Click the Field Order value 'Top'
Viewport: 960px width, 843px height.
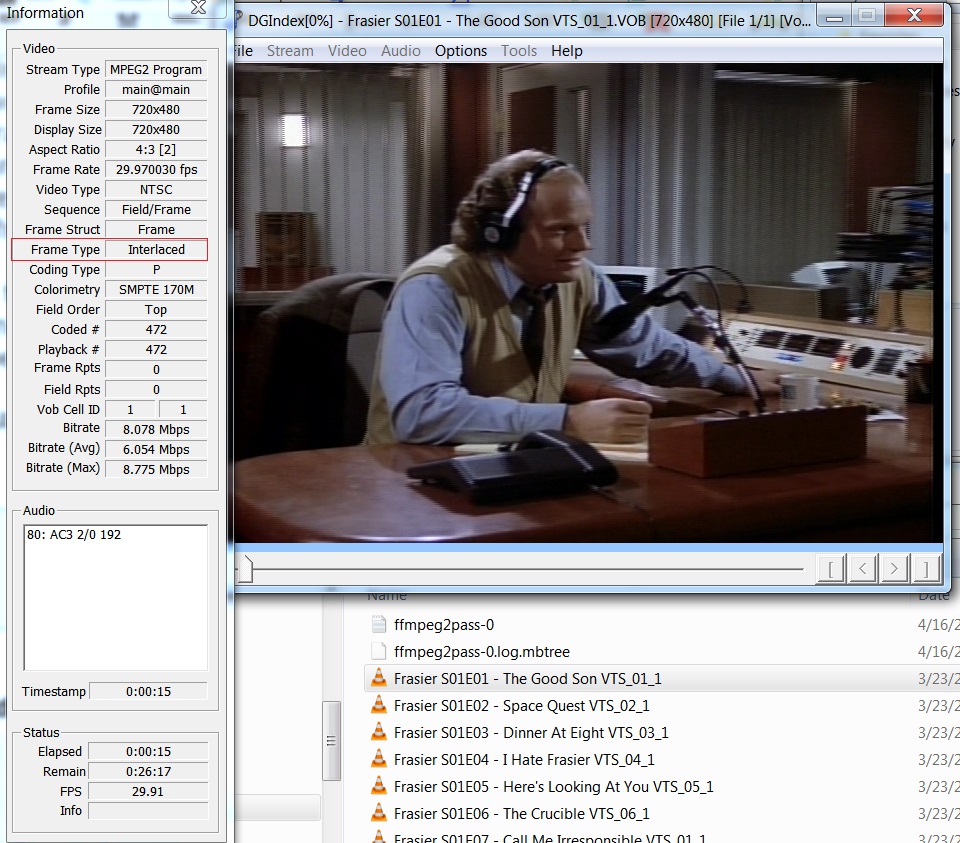pyautogui.click(x=156, y=310)
